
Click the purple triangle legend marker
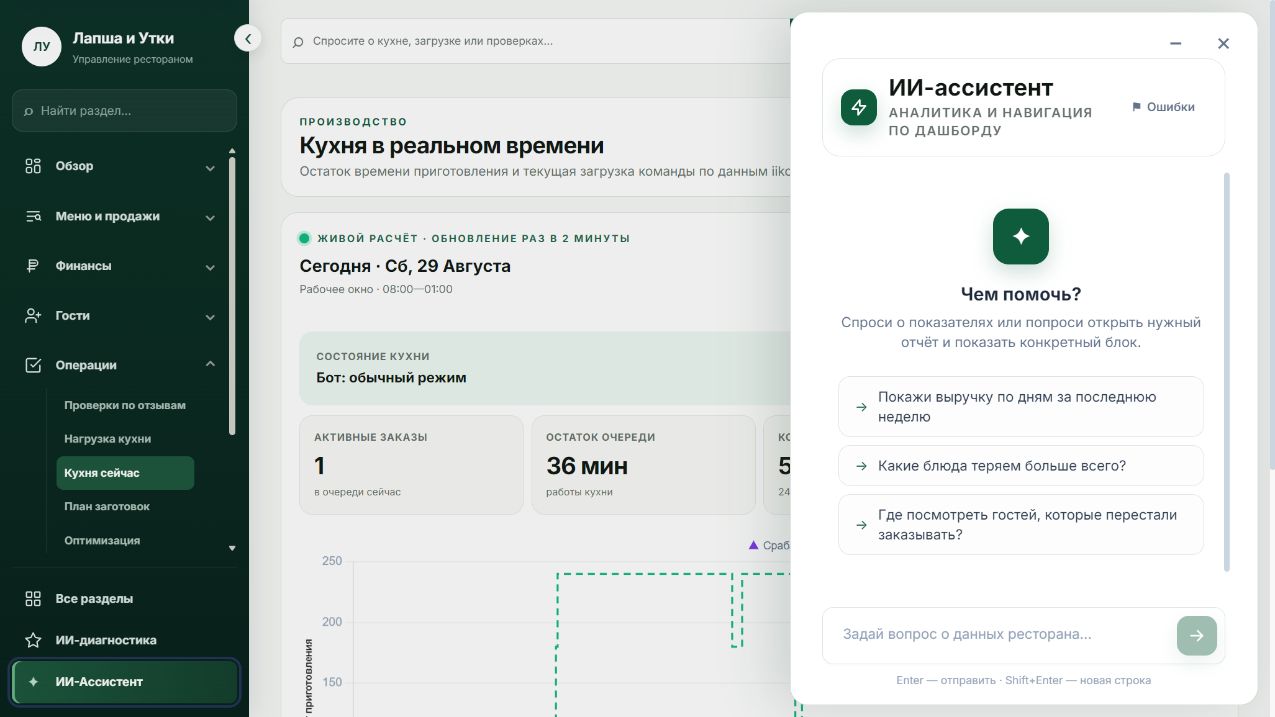pyautogui.click(x=754, y=545)
